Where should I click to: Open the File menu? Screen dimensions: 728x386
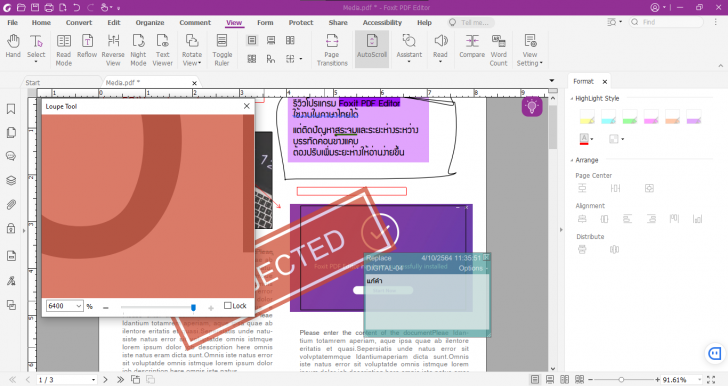[13, 22]
